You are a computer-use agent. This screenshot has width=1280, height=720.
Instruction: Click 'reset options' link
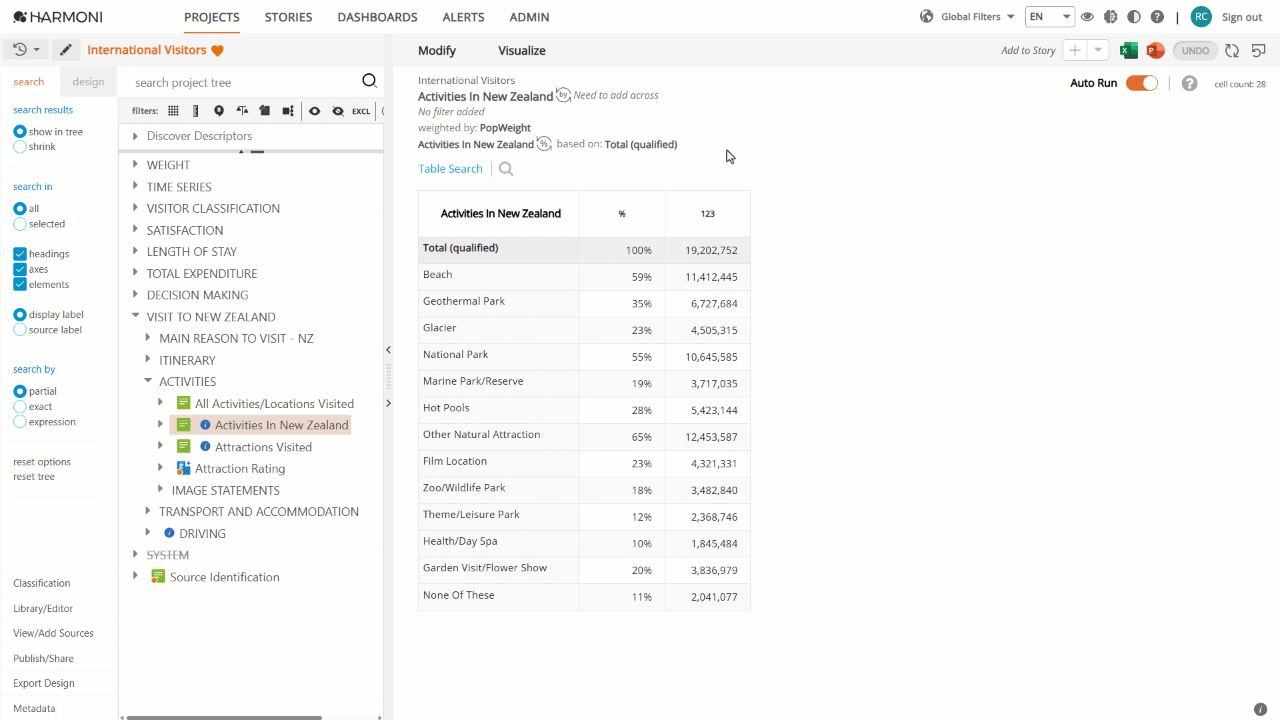coord(42,462)
